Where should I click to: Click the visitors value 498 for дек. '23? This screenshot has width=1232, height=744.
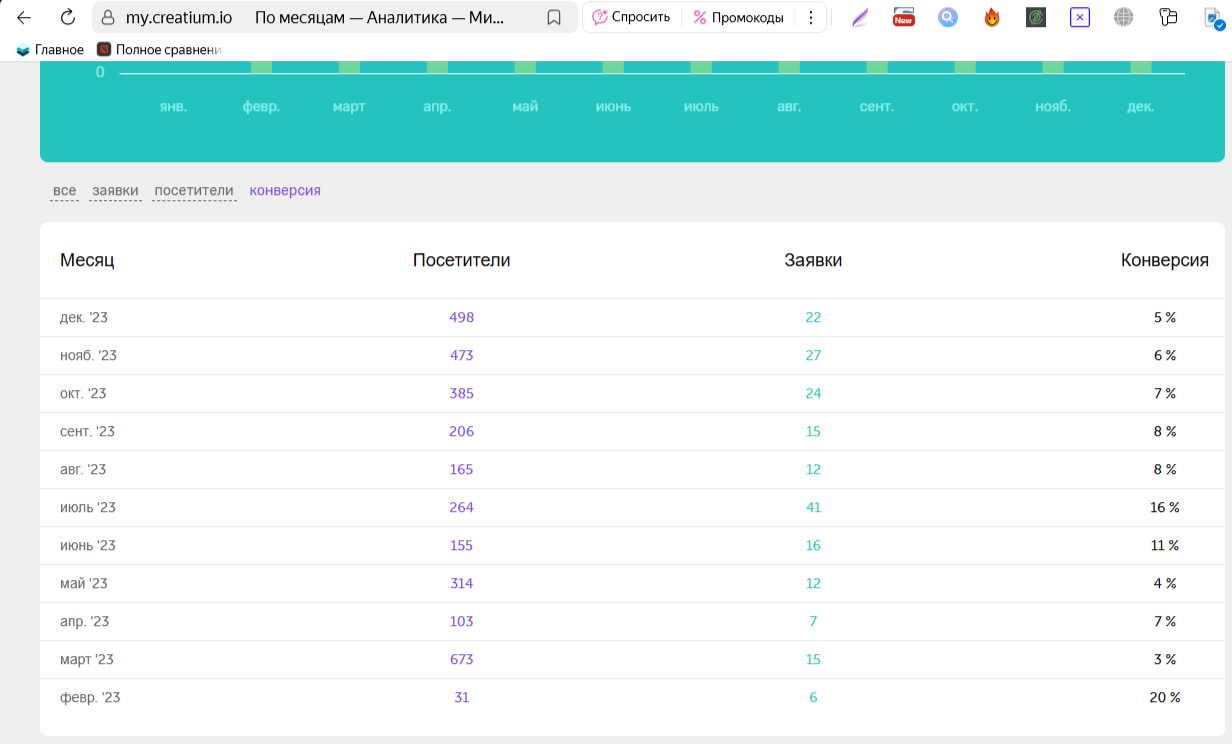(462, 317)
